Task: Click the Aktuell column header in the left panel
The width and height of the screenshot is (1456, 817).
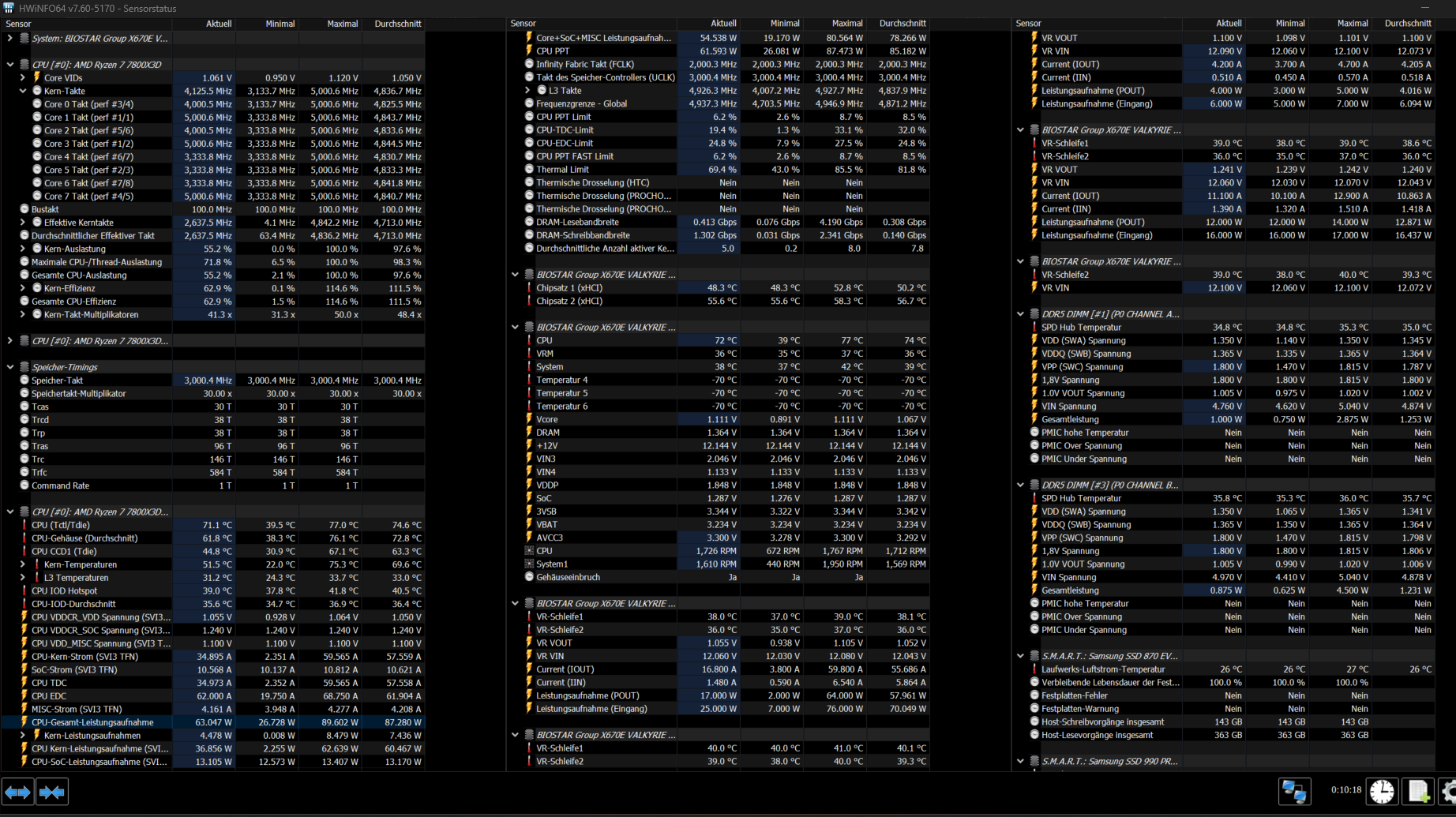Action: (x=204, y=24)
